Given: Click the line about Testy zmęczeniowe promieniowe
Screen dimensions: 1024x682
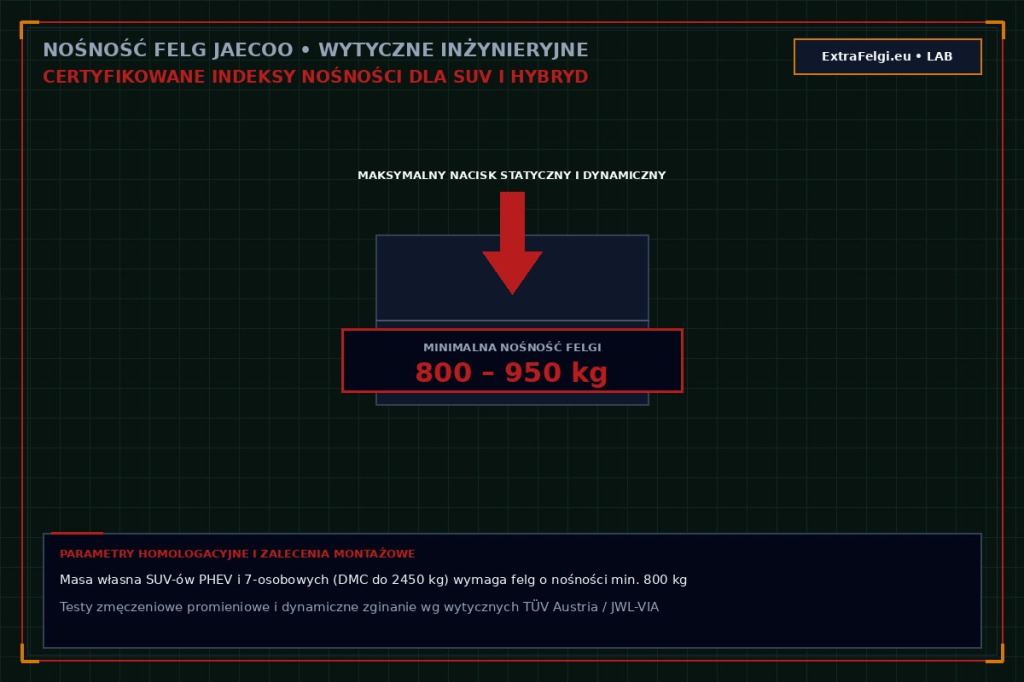Looking at the screenshot, I should (x=359, y=607).
